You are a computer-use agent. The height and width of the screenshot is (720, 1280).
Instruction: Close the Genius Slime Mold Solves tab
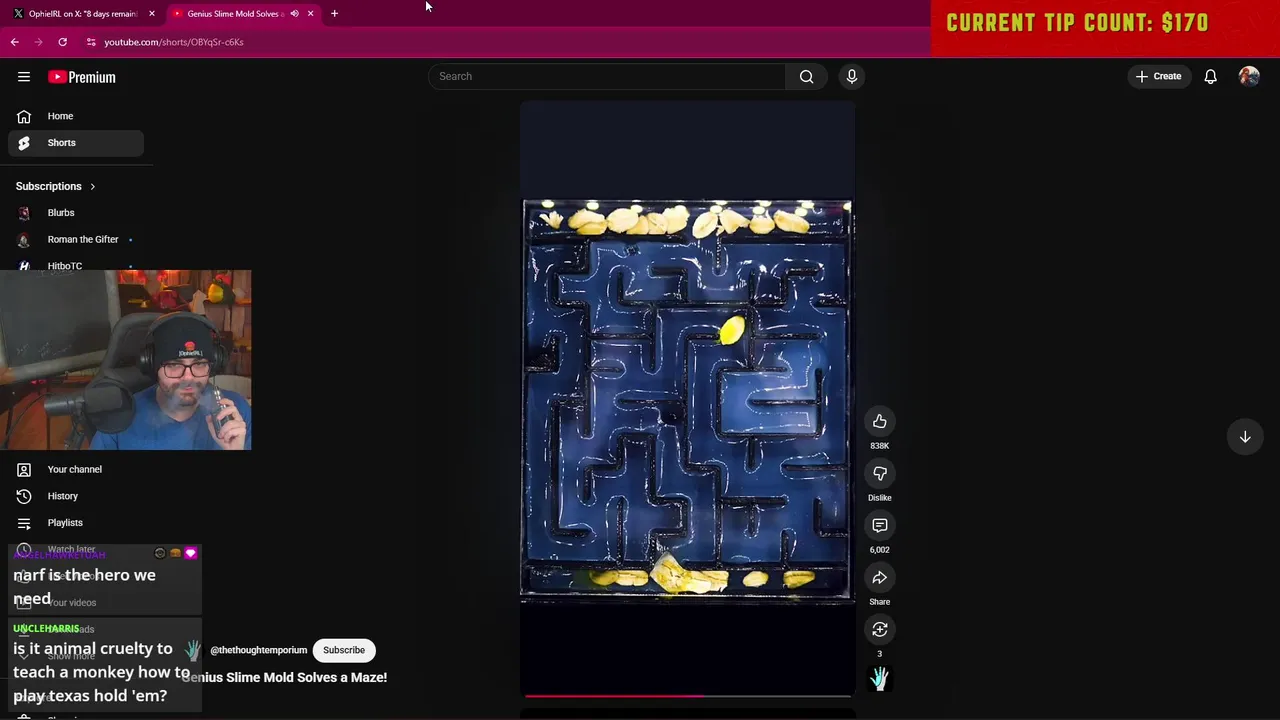coord(310,14)
